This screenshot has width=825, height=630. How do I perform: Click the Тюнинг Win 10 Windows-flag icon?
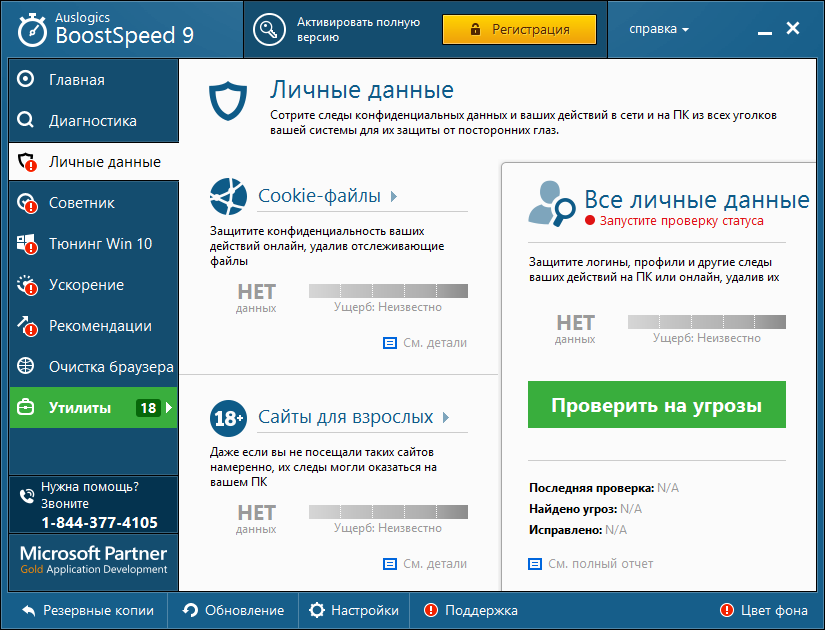pyautogui.click(x=26, y=244)
